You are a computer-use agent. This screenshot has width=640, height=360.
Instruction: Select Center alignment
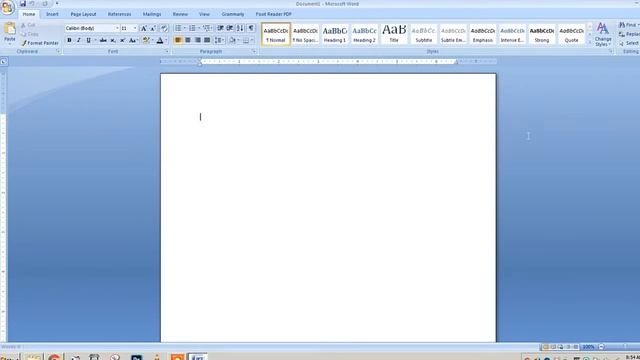point(188,40)
